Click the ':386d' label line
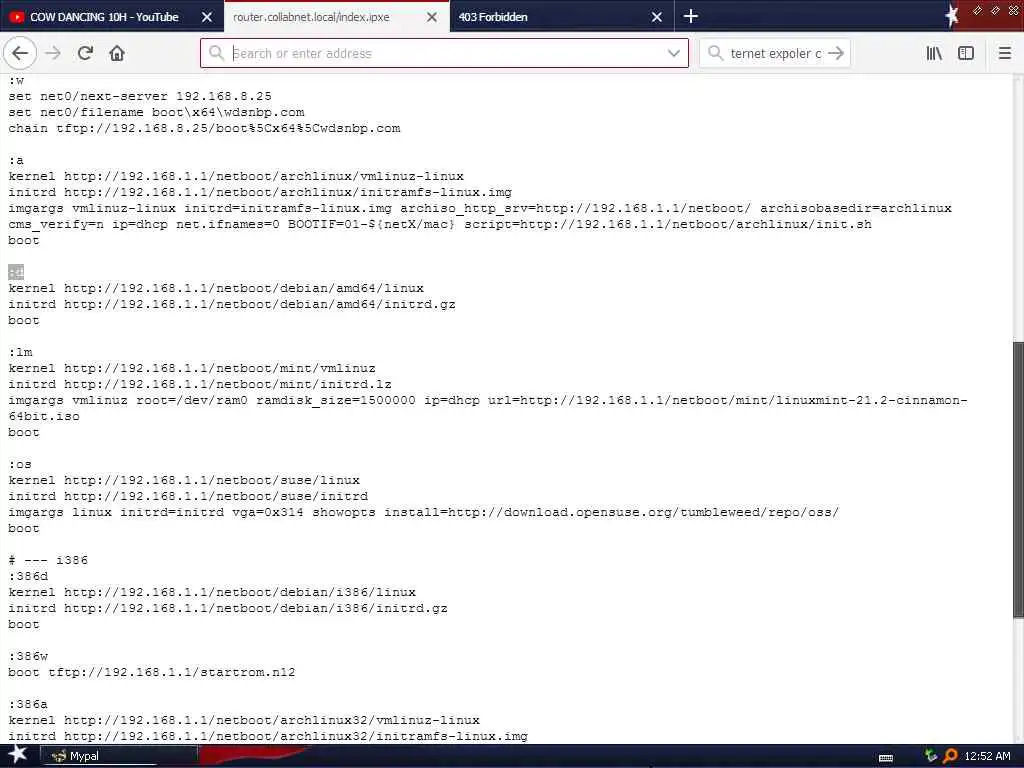 pos(28,576)
